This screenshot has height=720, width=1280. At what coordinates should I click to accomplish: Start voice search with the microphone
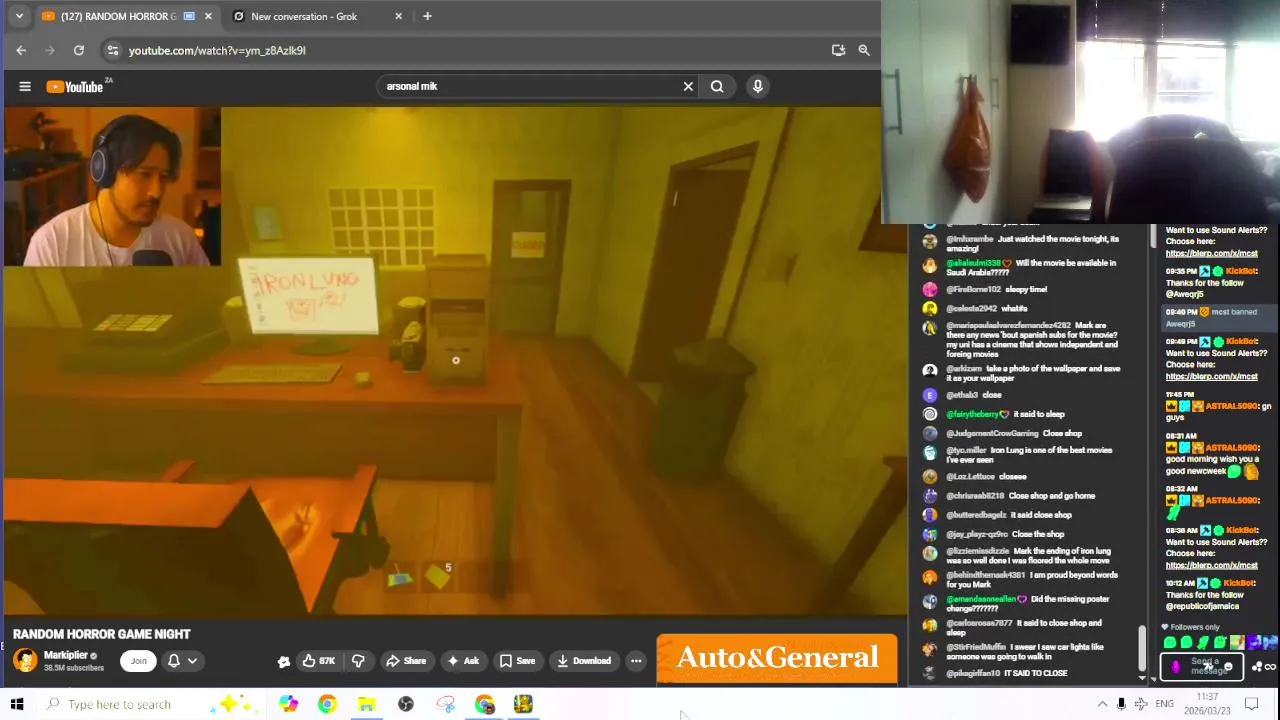[x=758, y=87]
